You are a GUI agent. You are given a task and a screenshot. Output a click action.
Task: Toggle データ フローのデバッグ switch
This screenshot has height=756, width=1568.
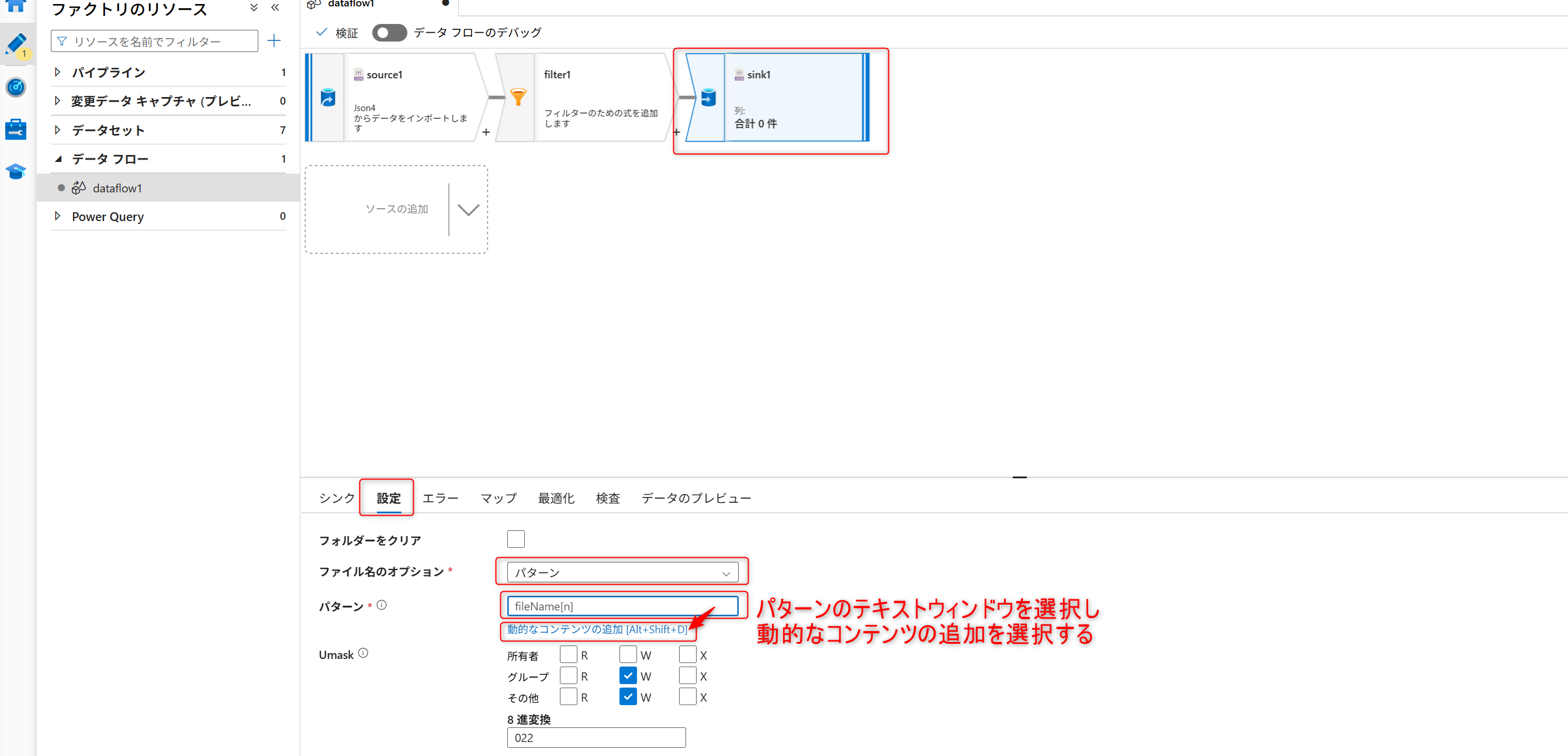(x=389, y=33)
